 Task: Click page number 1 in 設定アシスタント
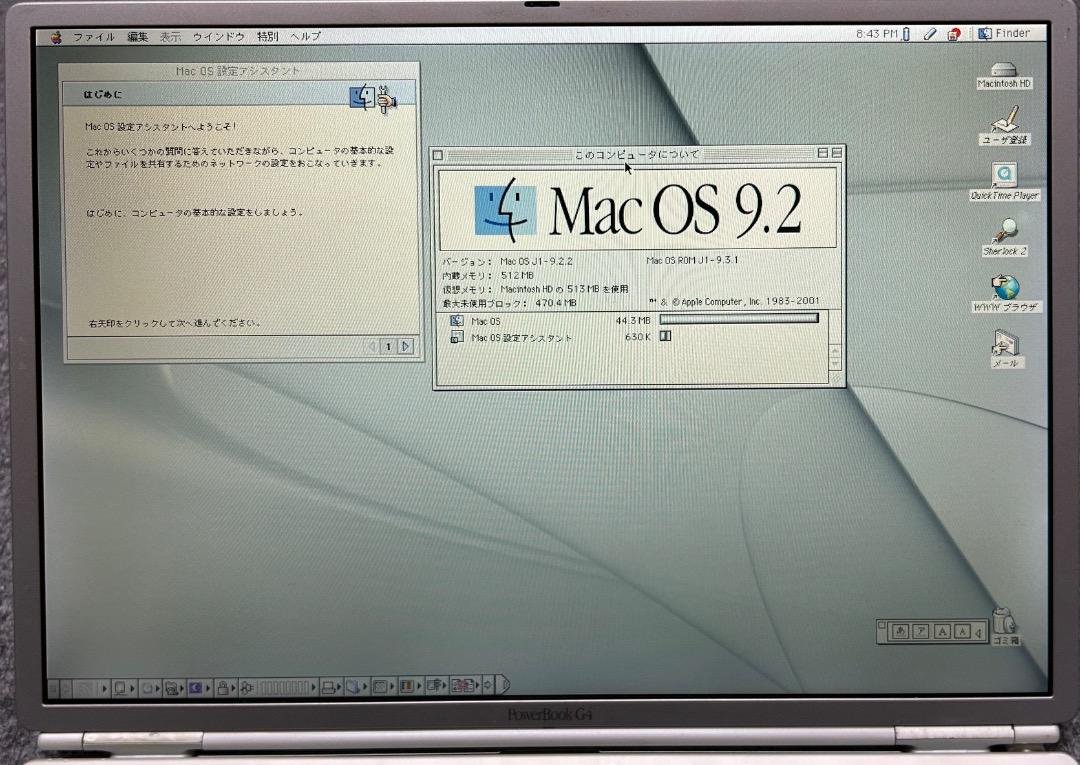pos(388,346)
